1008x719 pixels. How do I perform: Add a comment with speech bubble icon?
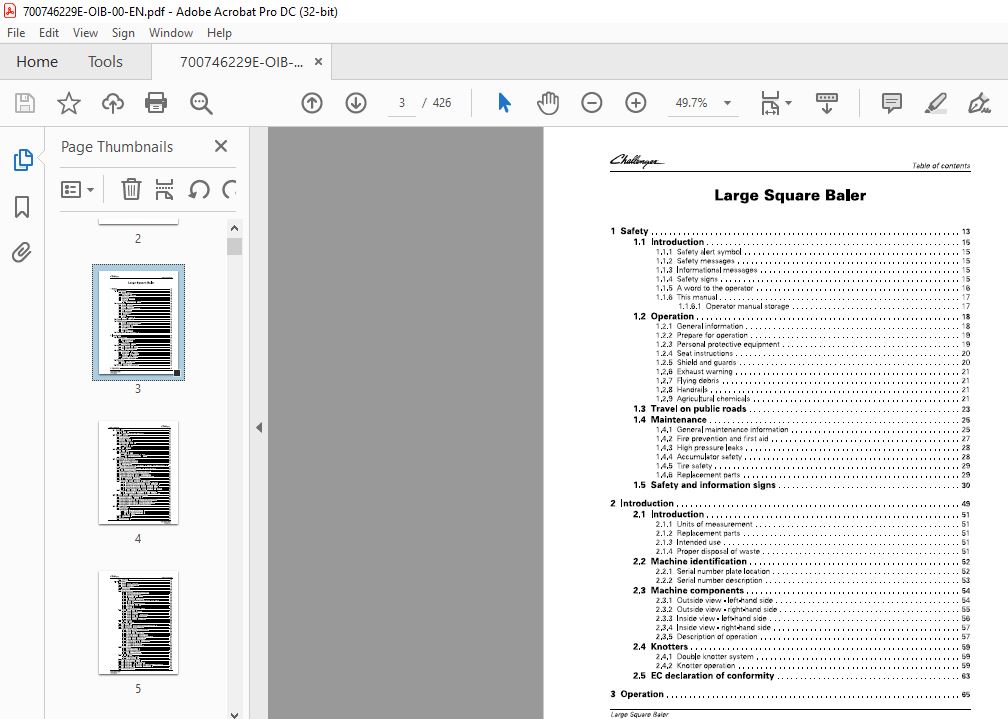click(892, 103)
